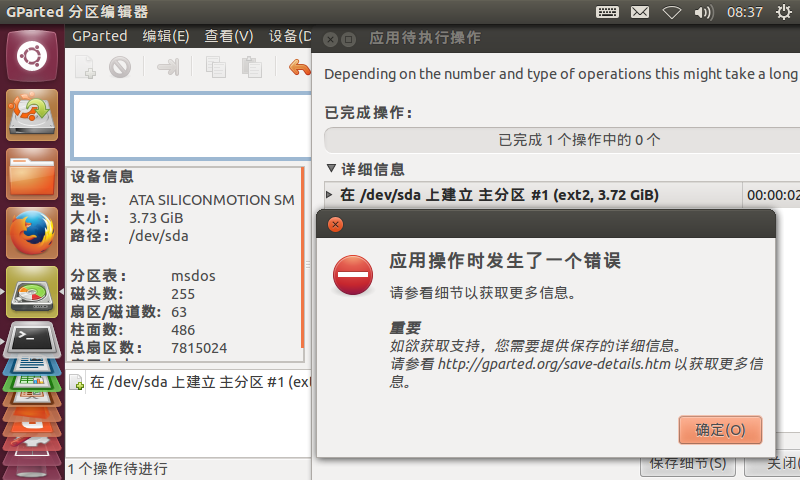Open the Files folder launcher icon
The width and height of the screenshot is (800, 480).
point(32,174)
